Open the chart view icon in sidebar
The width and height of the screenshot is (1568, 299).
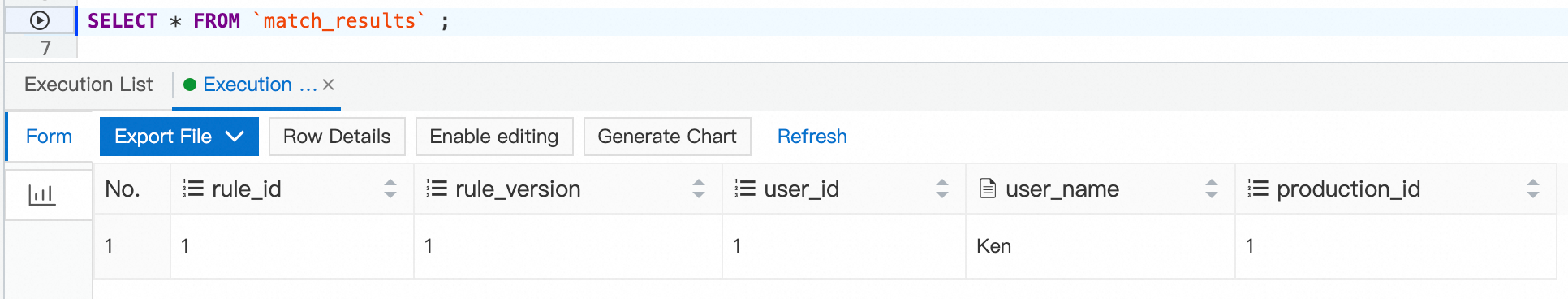[41, 195]
